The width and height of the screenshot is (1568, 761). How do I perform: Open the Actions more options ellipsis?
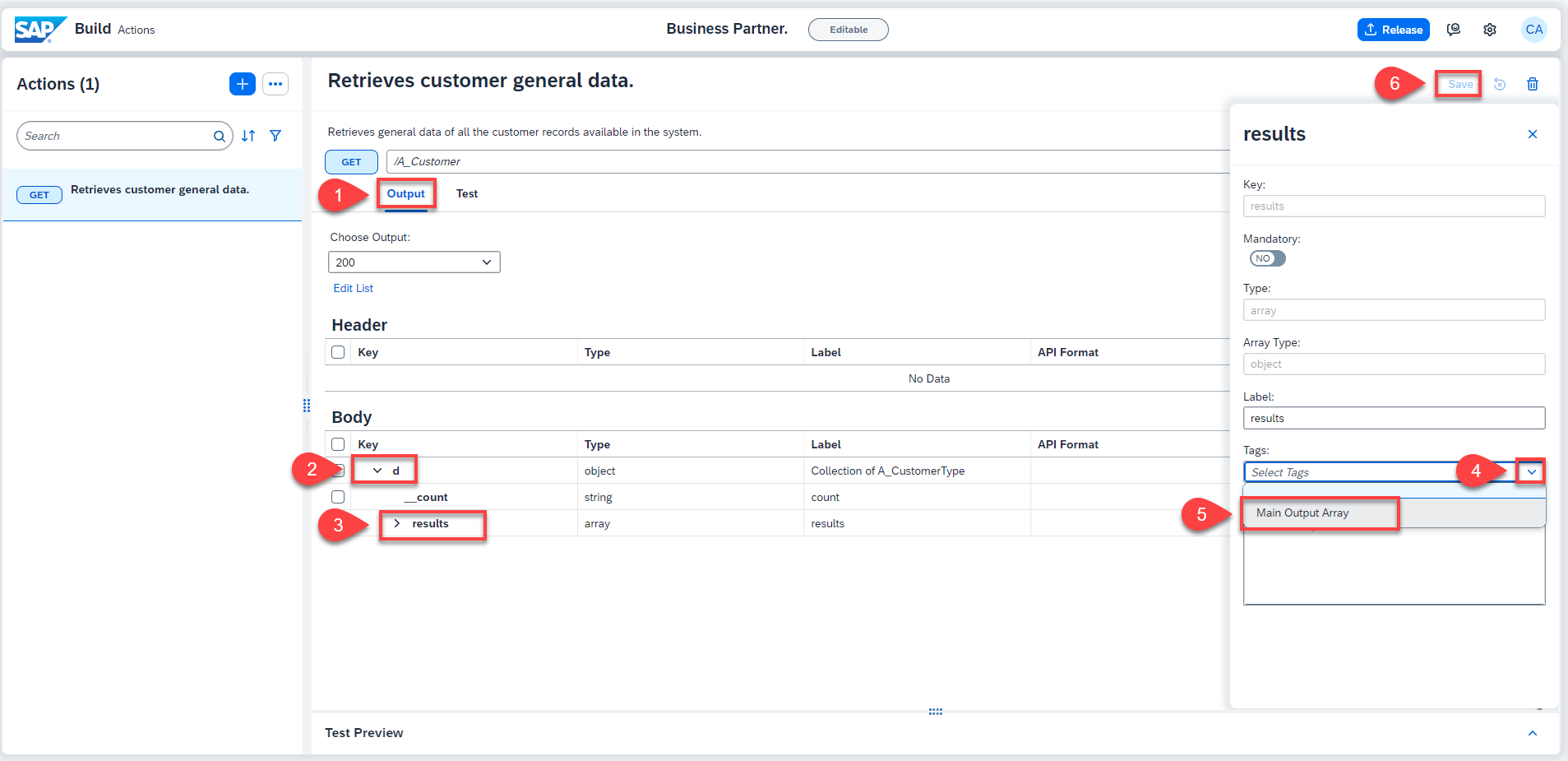point(275,84)
